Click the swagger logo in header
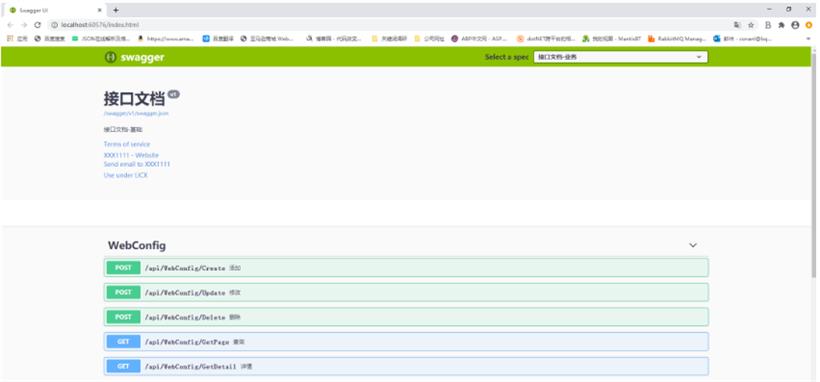 (x=134, y=57)
